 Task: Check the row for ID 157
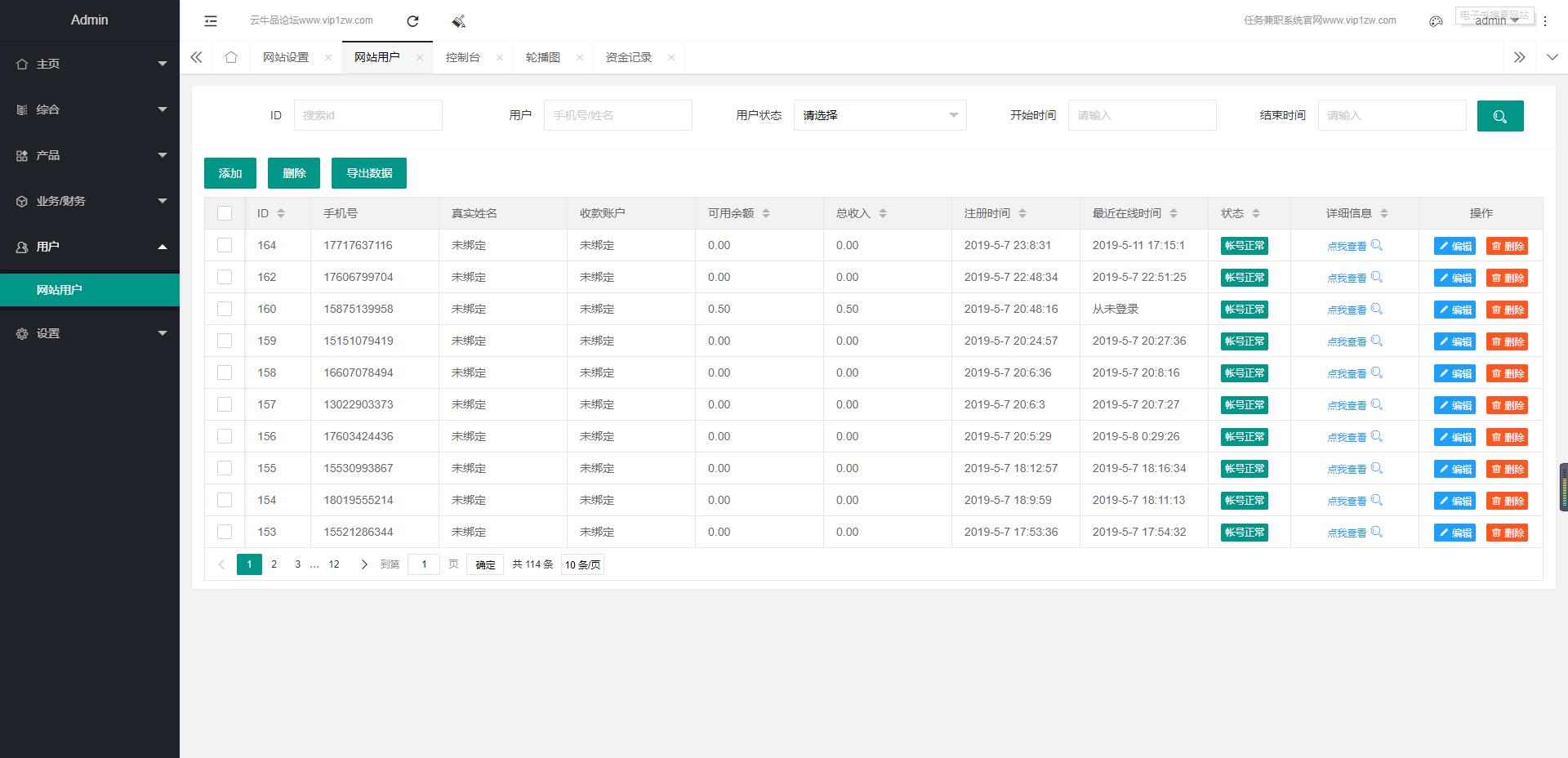tap(225, 404)
